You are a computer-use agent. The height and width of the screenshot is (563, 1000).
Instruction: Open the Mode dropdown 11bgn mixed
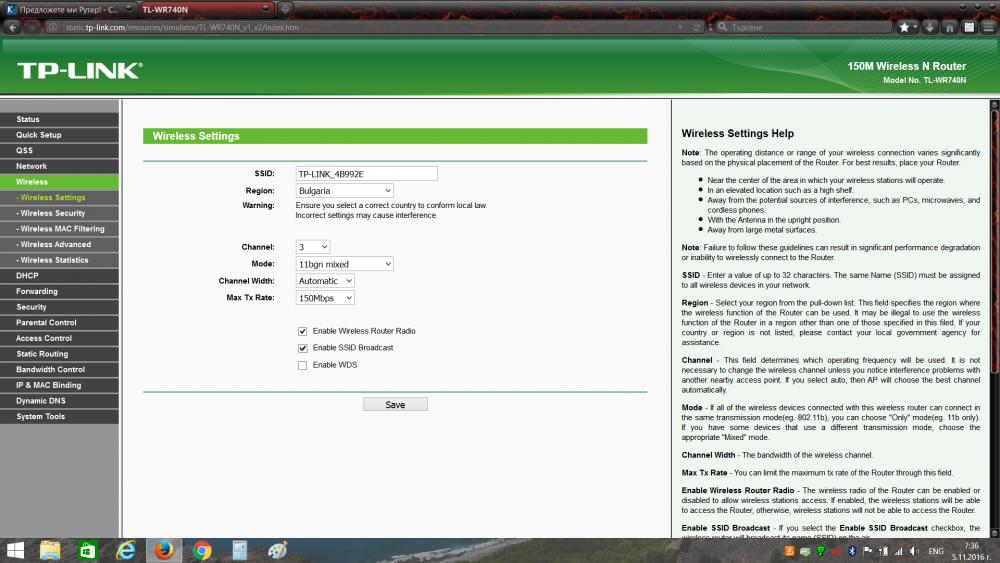click(x=344, y=264)
